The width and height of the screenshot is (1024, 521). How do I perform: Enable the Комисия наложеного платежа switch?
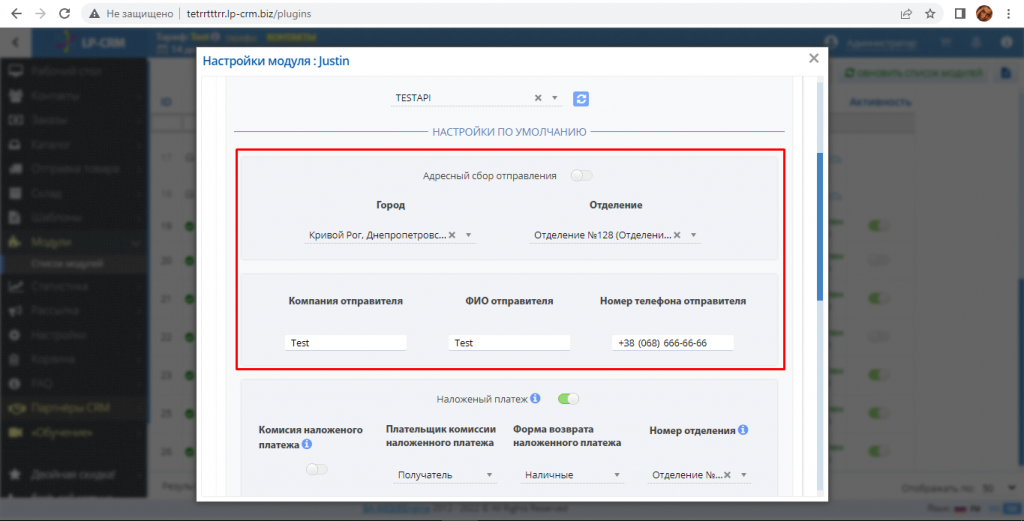[317, 469]
